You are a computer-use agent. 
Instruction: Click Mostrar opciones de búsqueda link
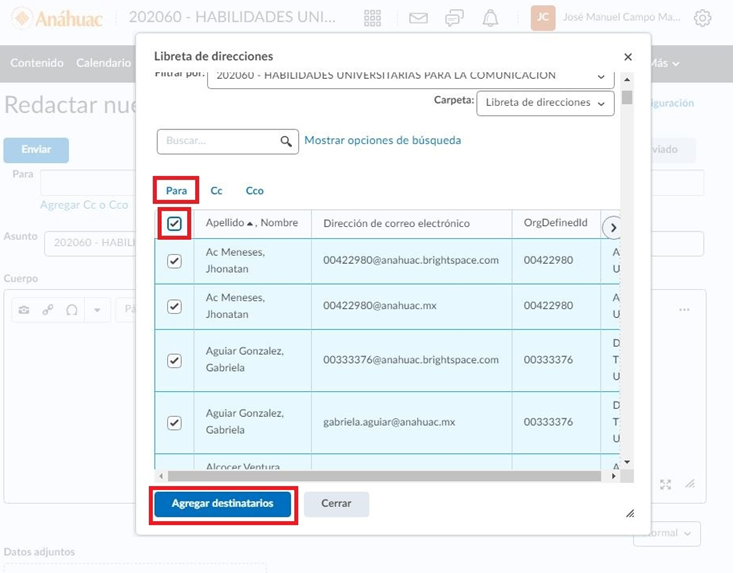pos(382,141)
